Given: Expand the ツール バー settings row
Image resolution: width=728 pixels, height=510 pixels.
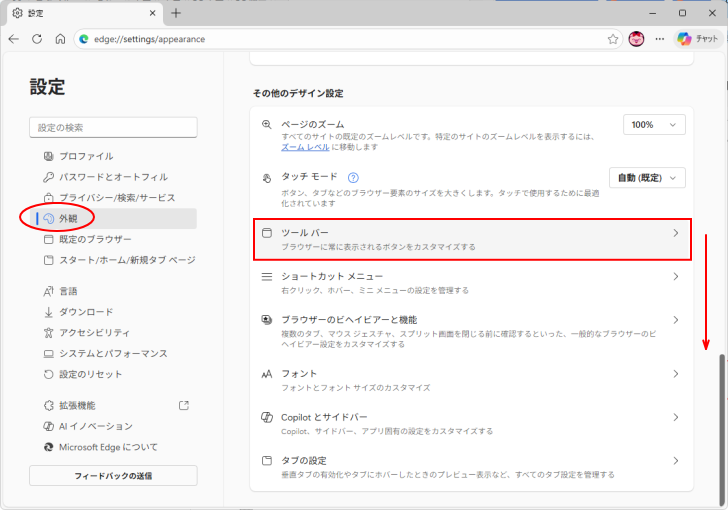Looking at the screenshot, I should click(472, 239).
